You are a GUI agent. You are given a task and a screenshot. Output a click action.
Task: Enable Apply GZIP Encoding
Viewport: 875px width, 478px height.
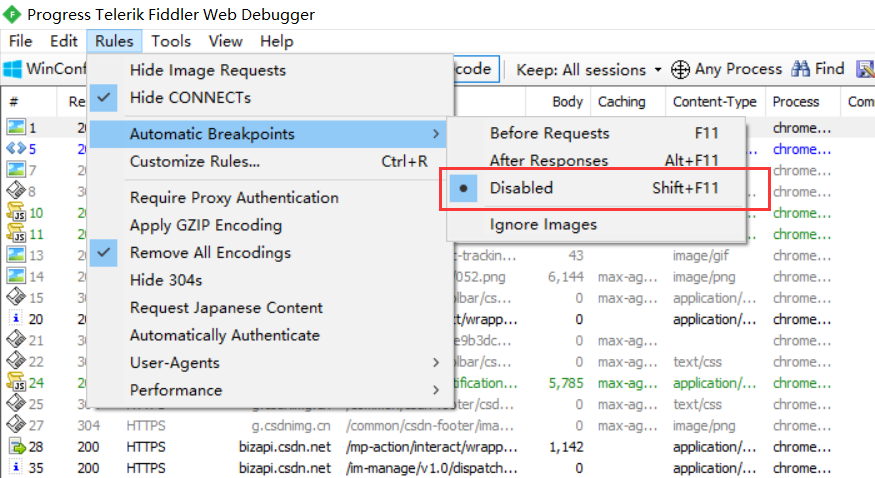pos(270,225)
